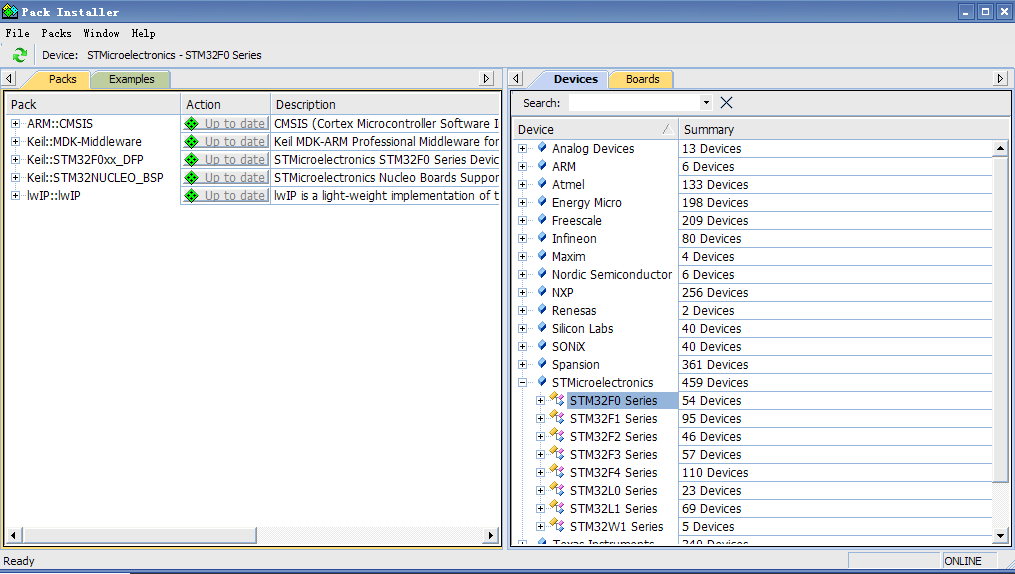1015x574 pixels.
Task: Click the vendor icon beside Analog Devices
Action: [x=542, y=148]
